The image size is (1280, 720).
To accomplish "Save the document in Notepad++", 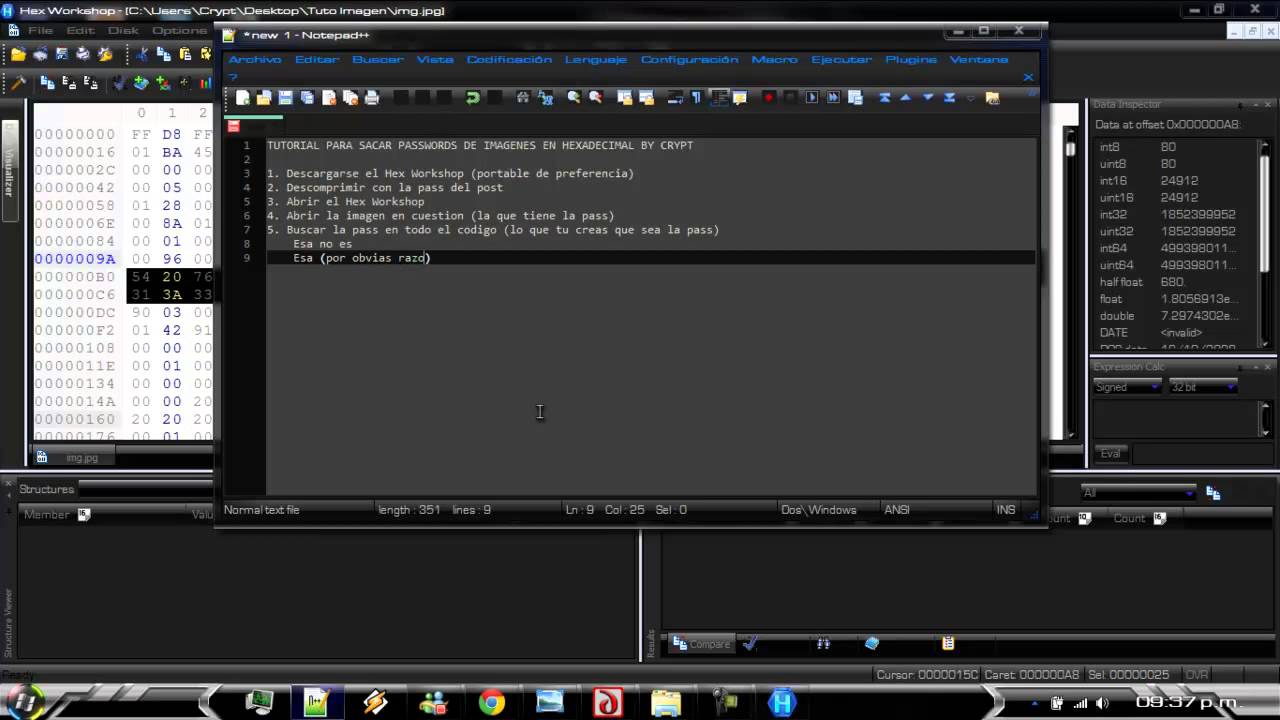I will [x=286, y=97].
